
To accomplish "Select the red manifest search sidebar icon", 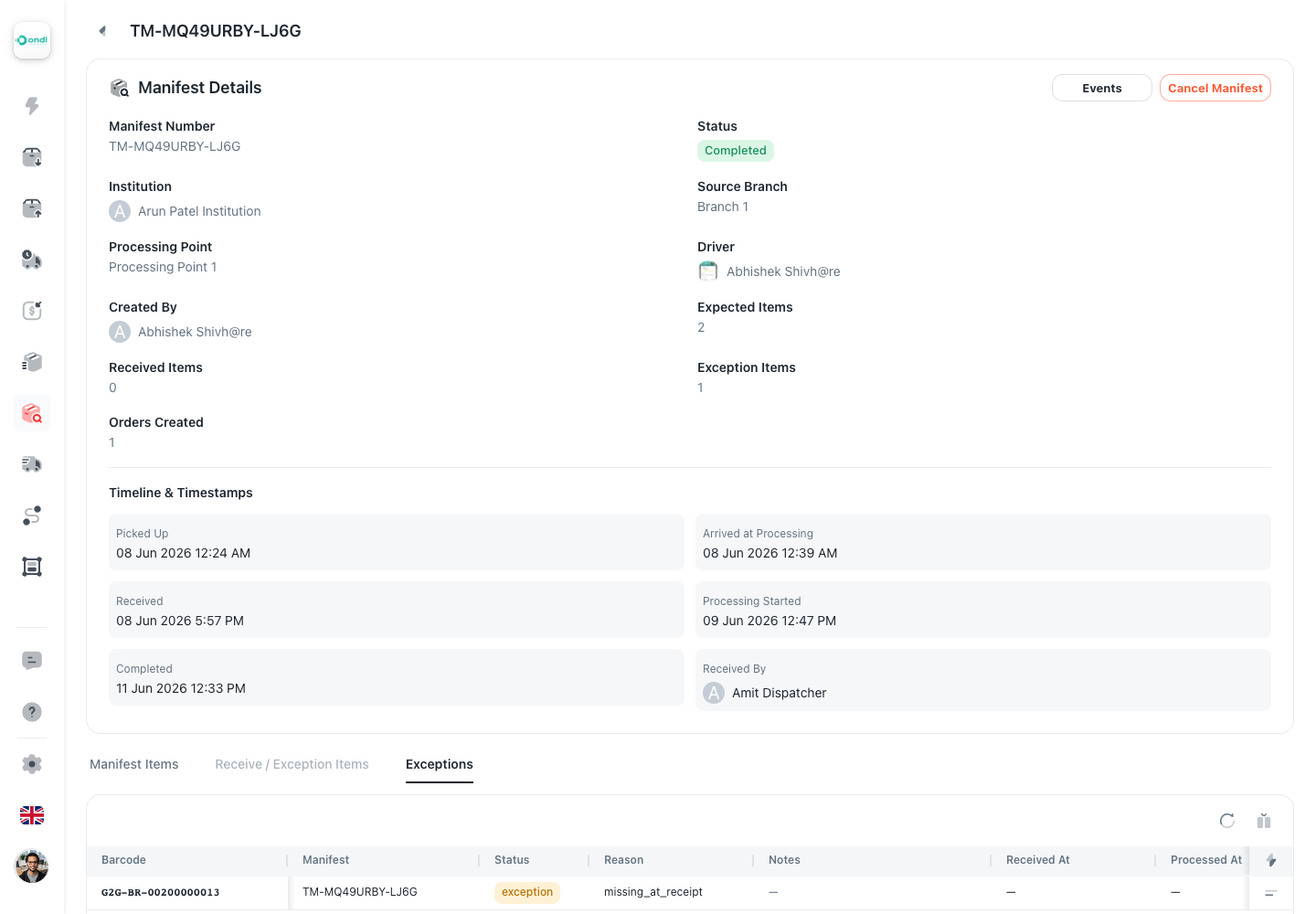I will [32, 413].
